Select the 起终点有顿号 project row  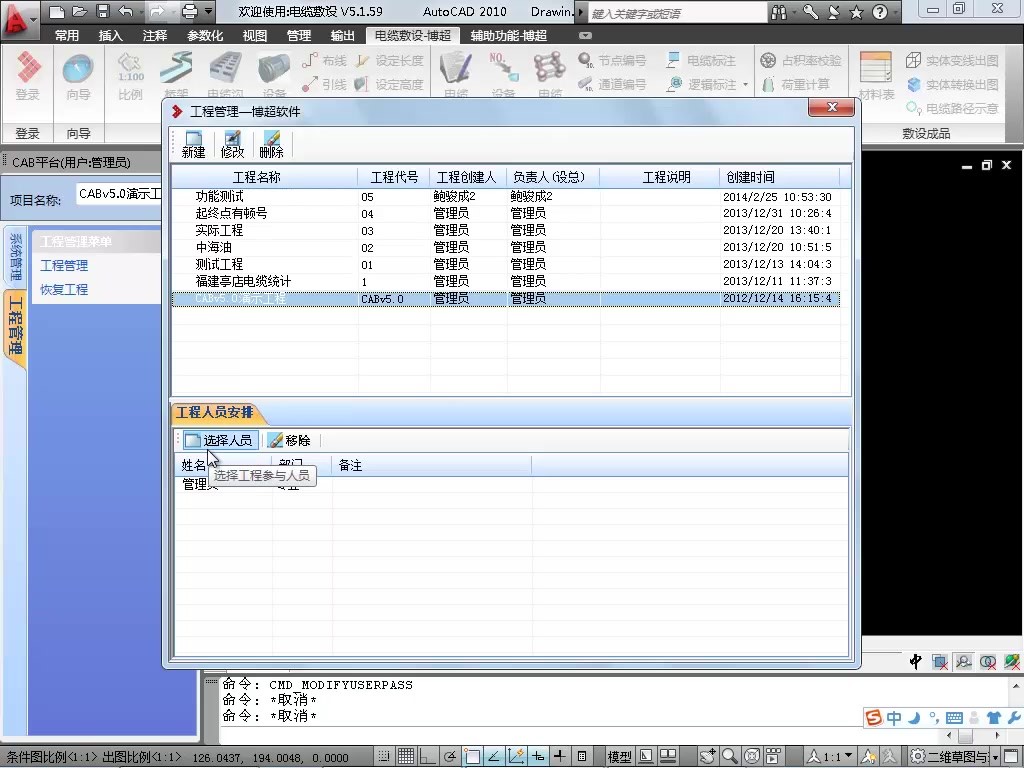point(506,214)
